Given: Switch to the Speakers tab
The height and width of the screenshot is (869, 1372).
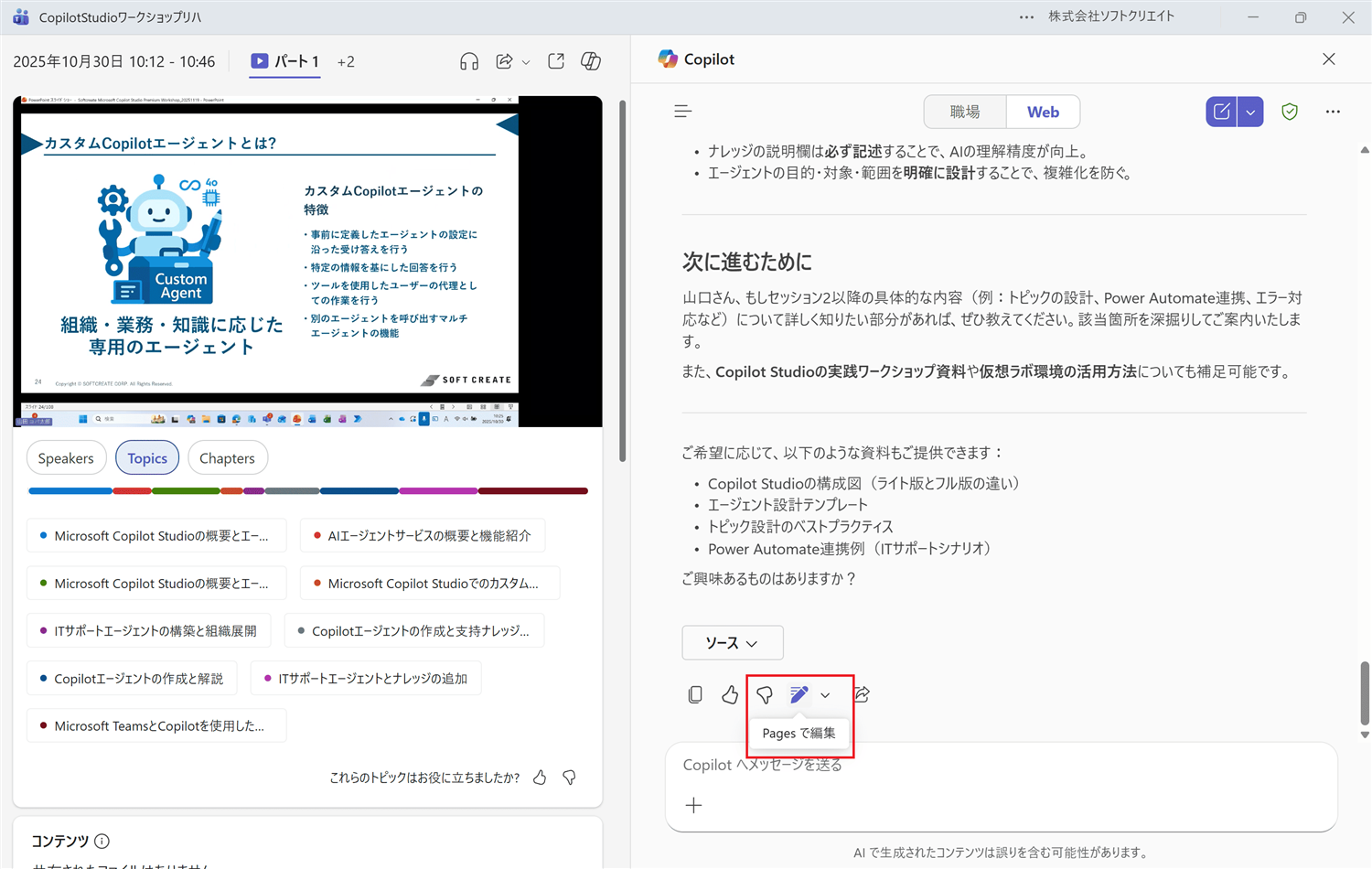Looking at the screenshot, I should tap(66, 457).
